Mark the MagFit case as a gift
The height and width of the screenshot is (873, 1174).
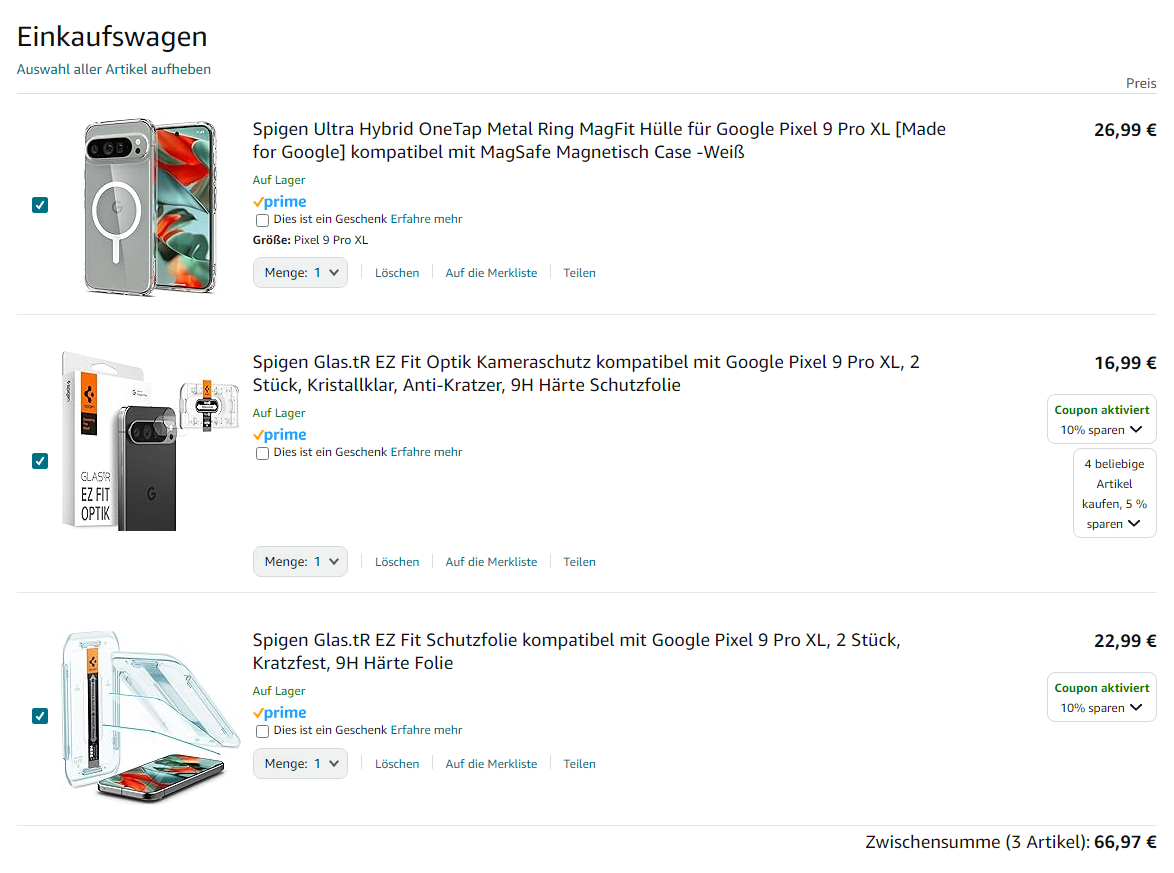262,220
